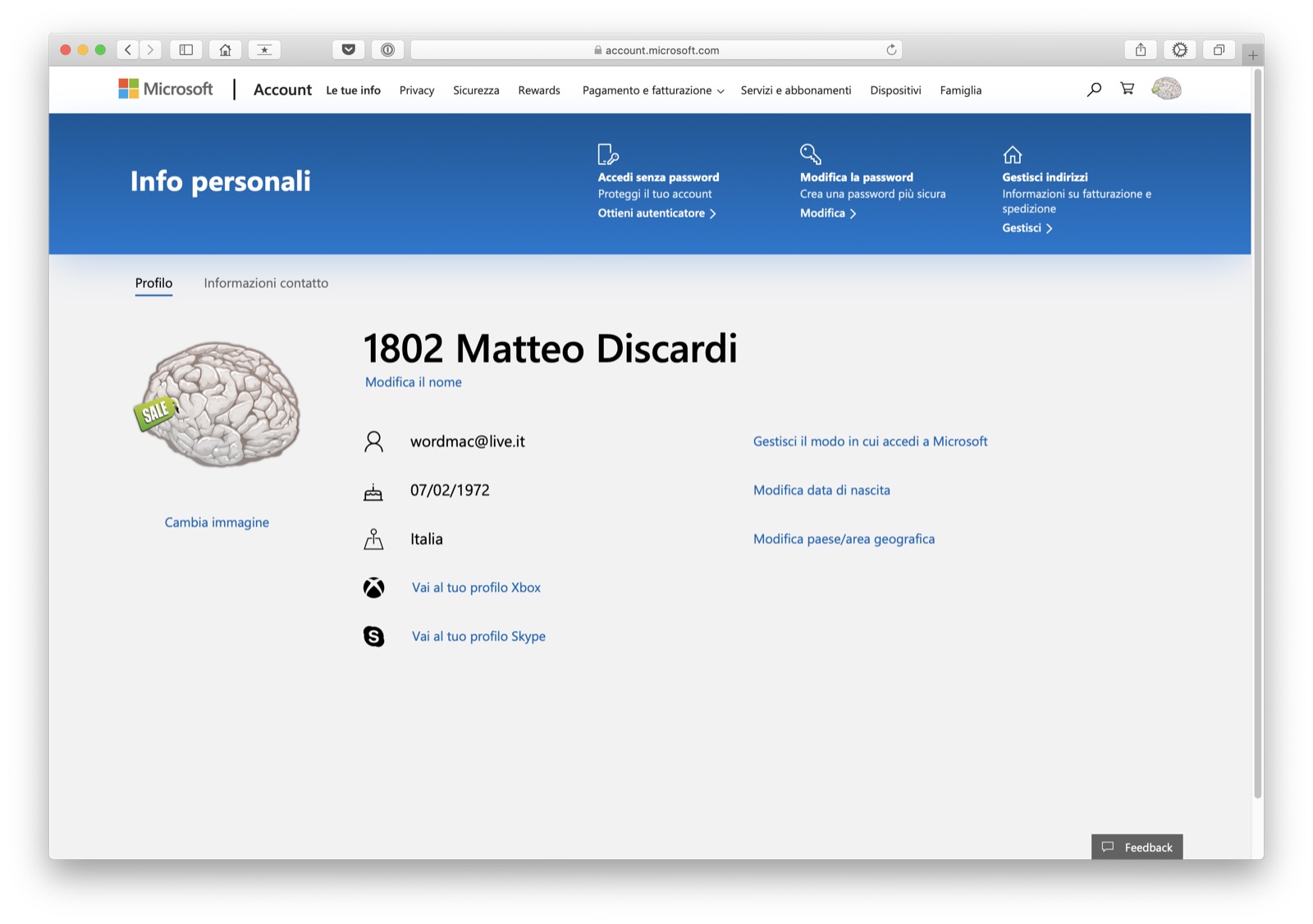Click Modifica link under password section
Screen dimensions: 1313x924
point(828,213)
